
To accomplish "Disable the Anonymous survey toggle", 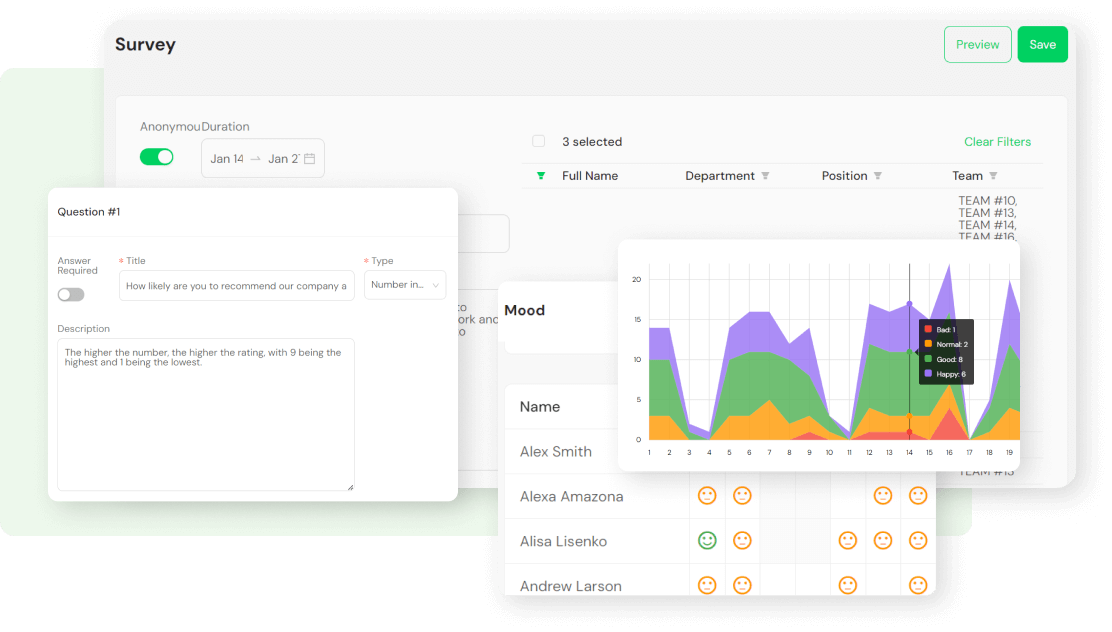I will tap(157, 157).
